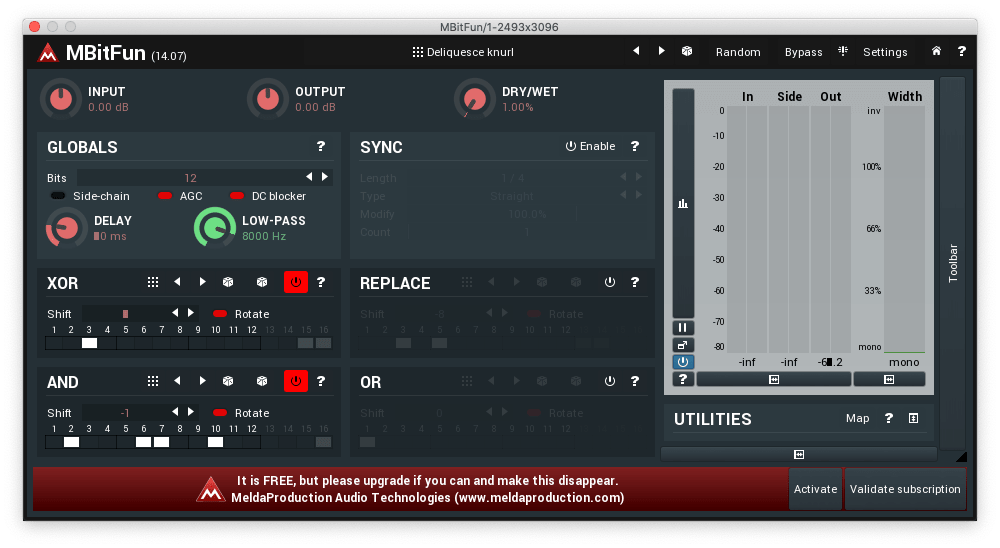Click the MeldaProduction logo in banner
This screenshot has height=548, width=1000.
tap(210, 489)
